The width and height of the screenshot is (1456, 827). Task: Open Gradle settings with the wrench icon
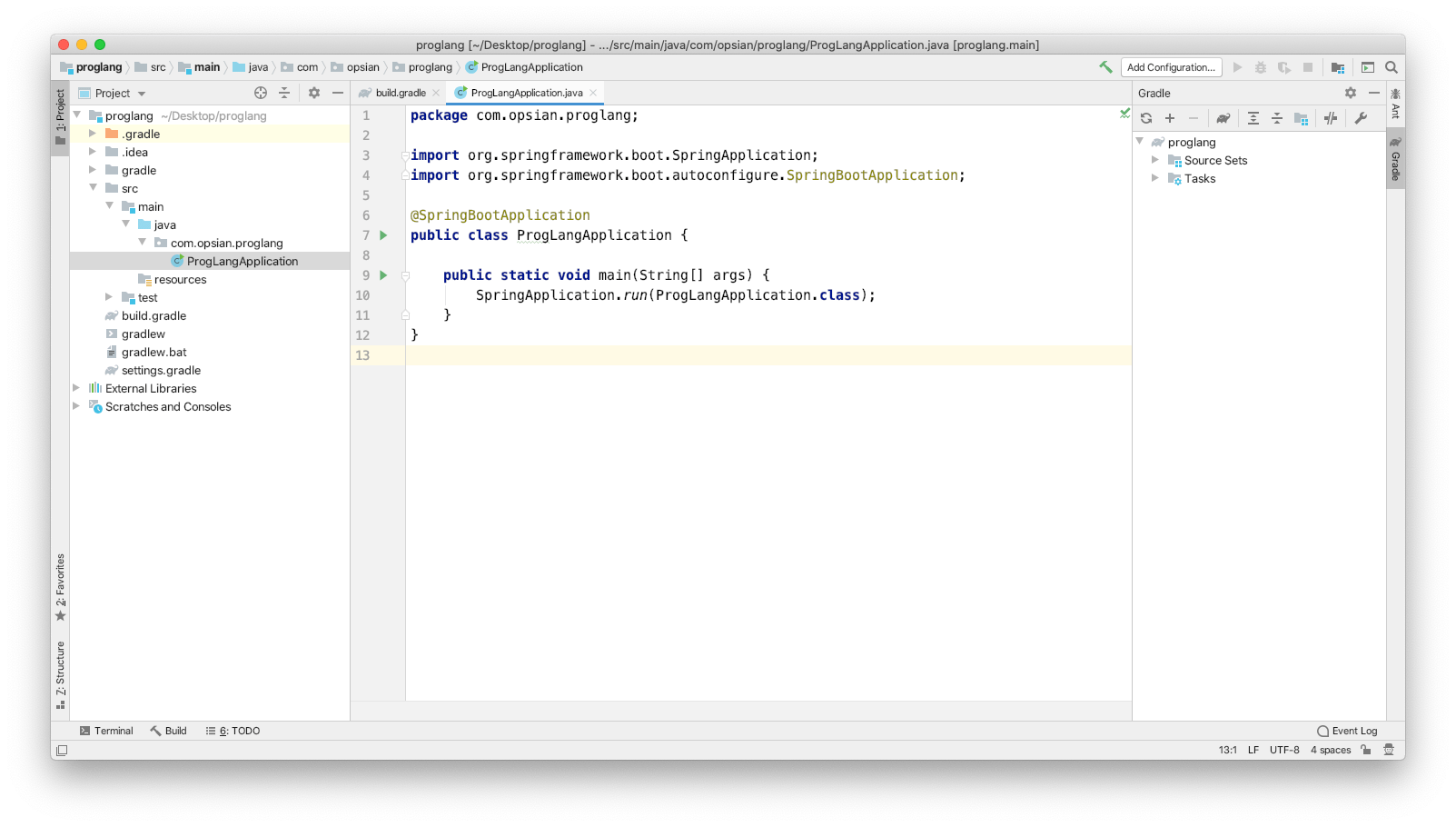point(1361,118)
